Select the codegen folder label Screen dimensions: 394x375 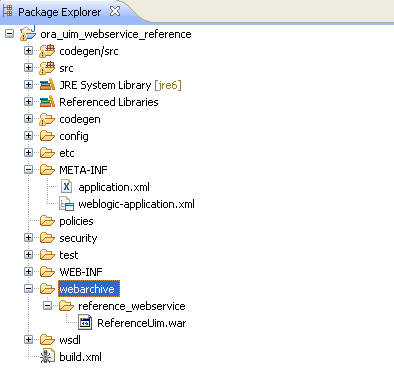coord(80,119)
